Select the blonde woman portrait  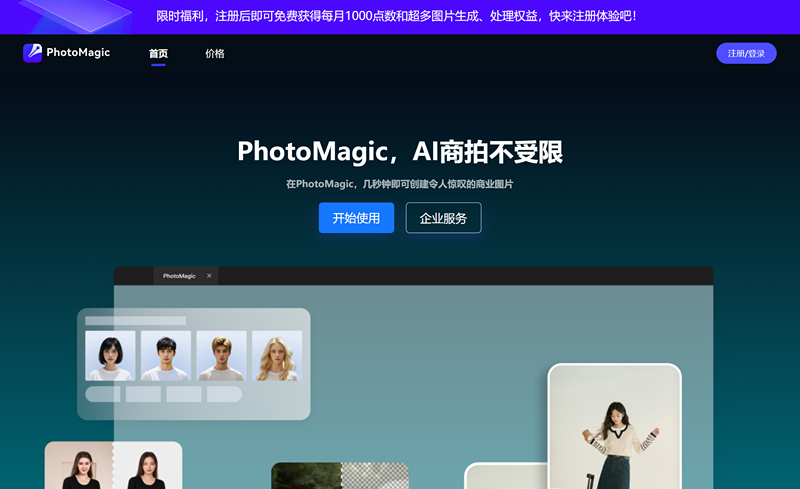click(x=277, y=356)
